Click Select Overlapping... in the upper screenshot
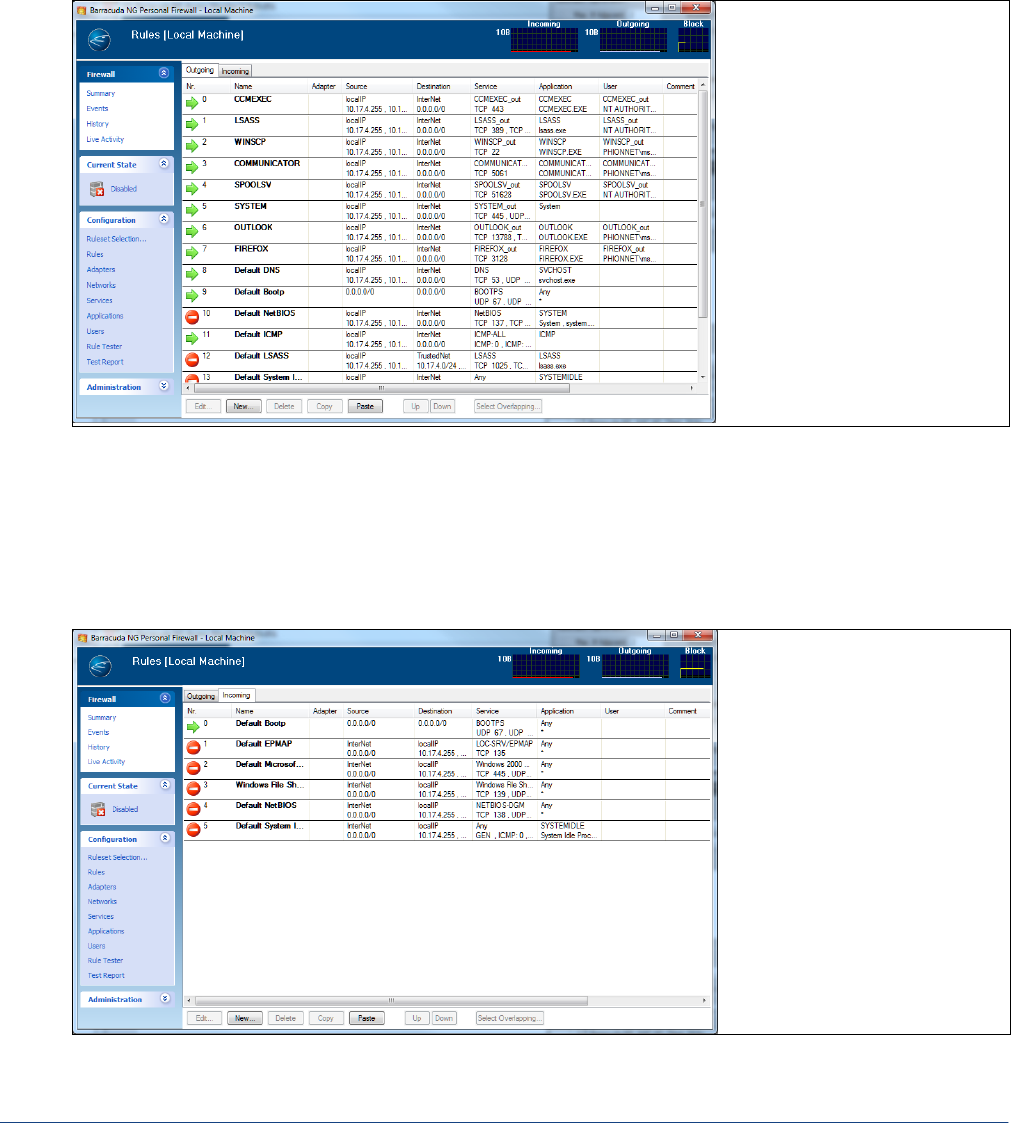 pos(508,406)
